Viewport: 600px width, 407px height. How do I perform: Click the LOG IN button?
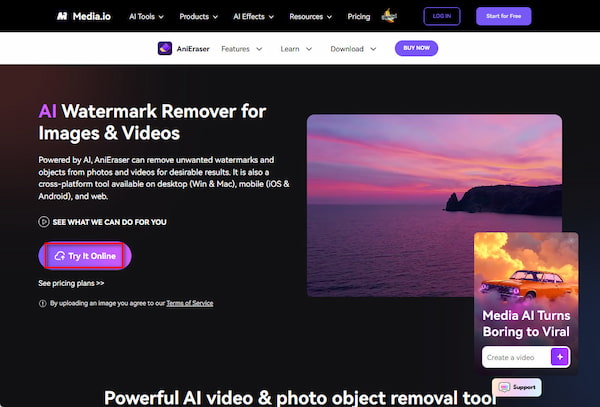coord(444,16)
